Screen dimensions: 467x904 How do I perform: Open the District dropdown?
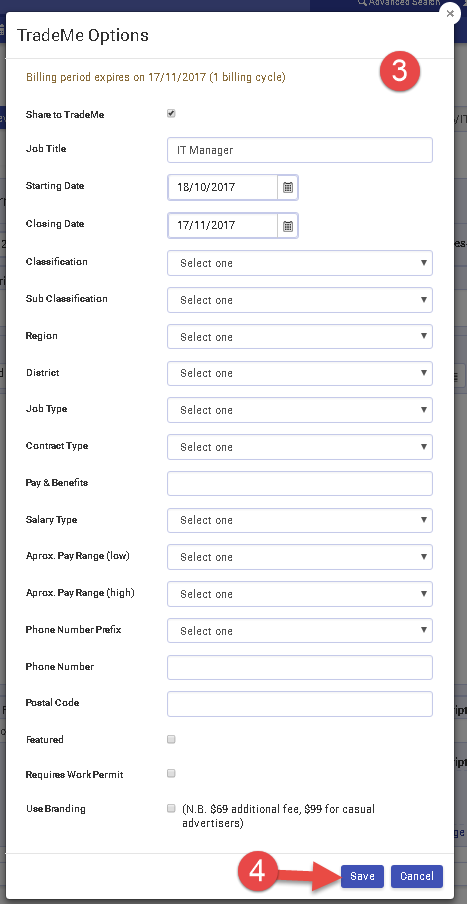click(300, 373)
